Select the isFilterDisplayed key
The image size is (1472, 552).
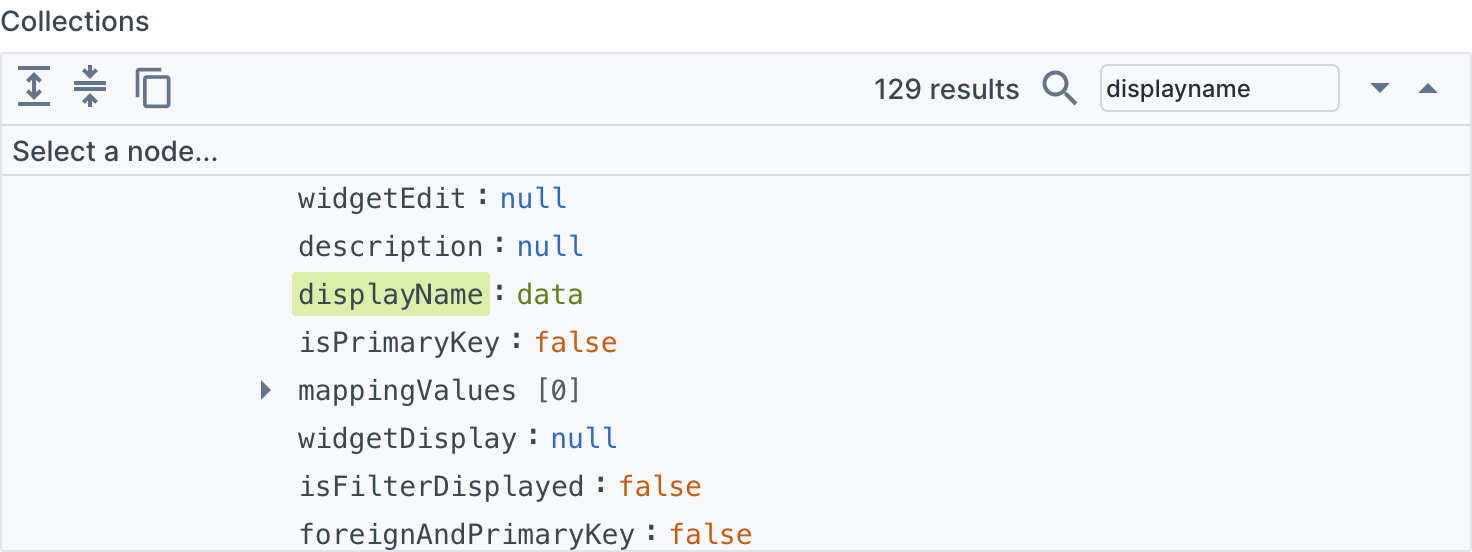(x=441, y=486)
